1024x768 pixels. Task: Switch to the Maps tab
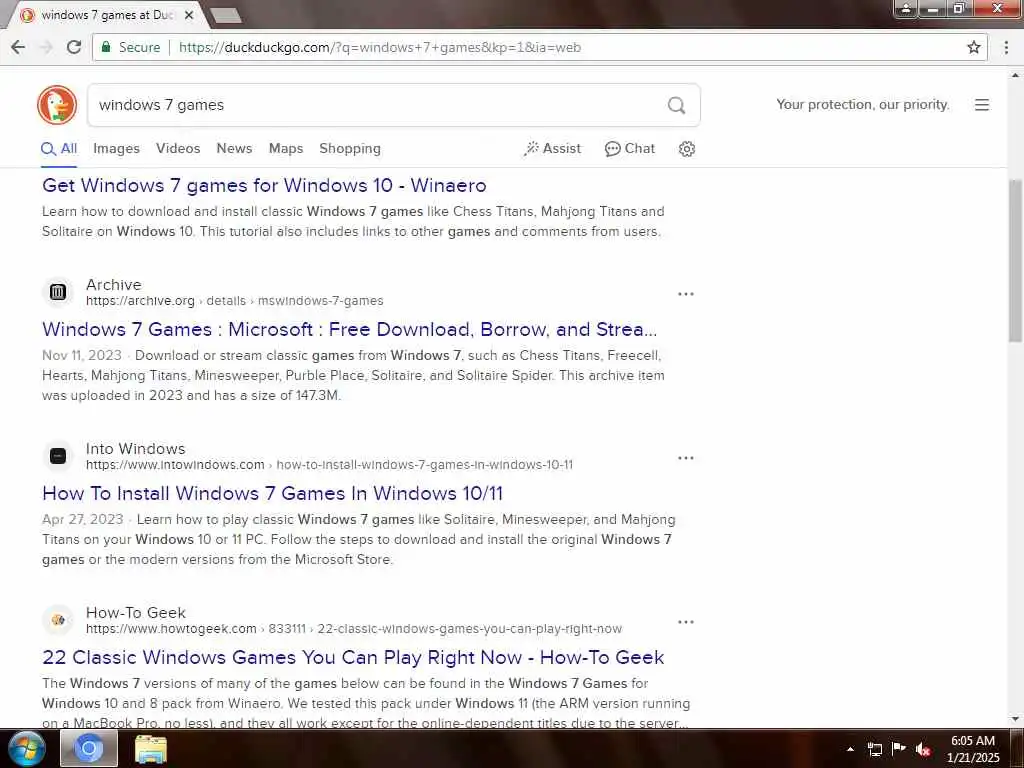(x=286, y=149)
